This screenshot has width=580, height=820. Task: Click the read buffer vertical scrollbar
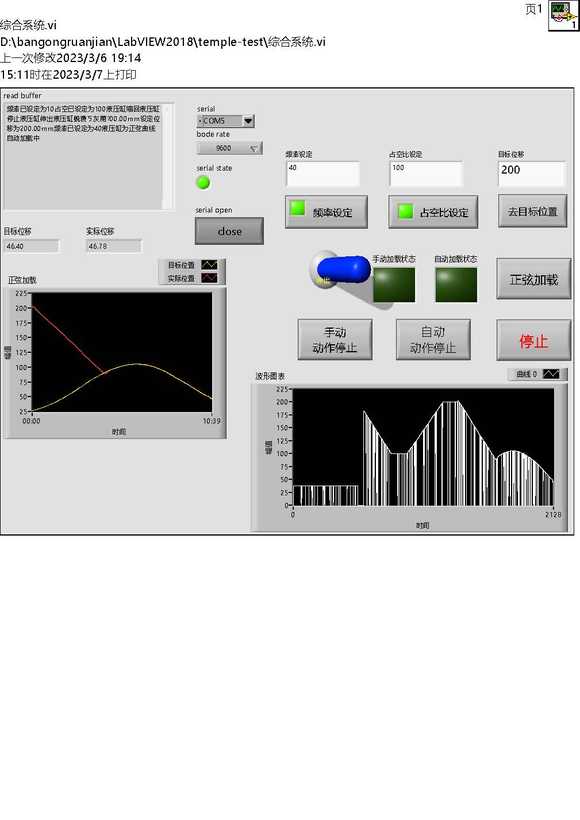168,156
